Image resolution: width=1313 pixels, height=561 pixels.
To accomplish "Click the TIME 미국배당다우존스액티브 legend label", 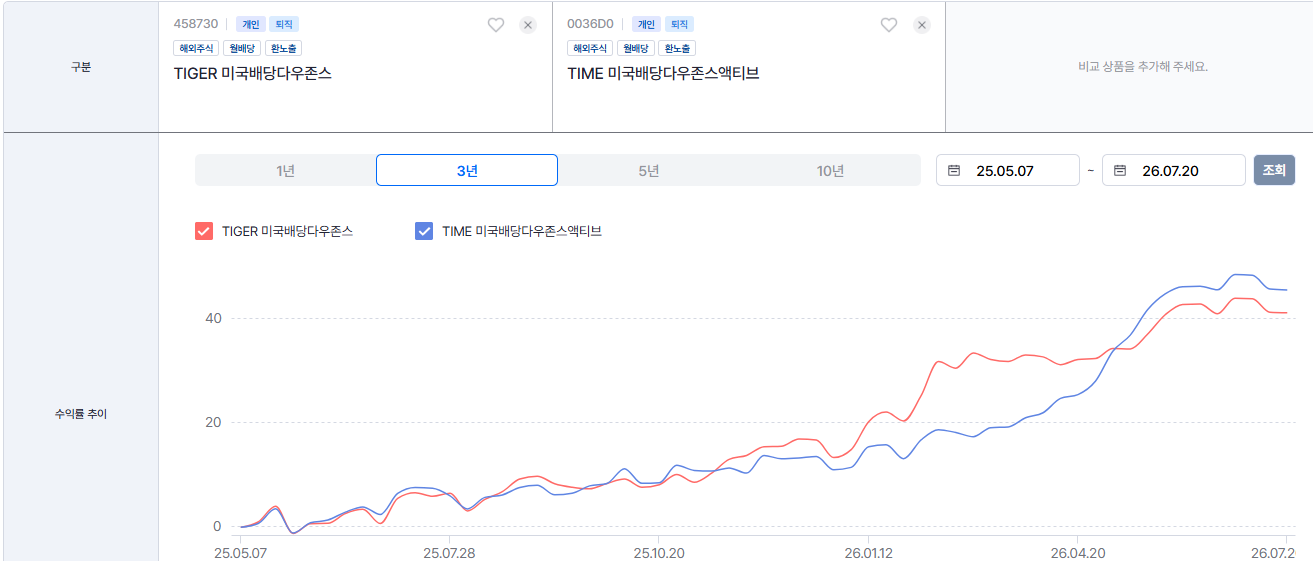I will (522, 231).
